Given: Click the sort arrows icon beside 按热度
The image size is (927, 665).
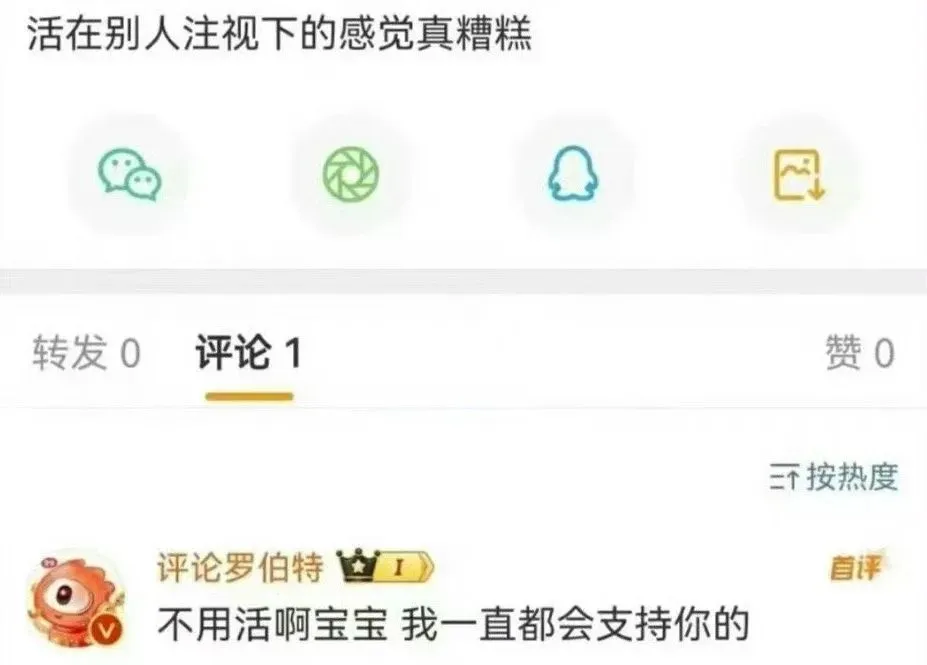Looking at the screenshot, I should pos(785,478).
